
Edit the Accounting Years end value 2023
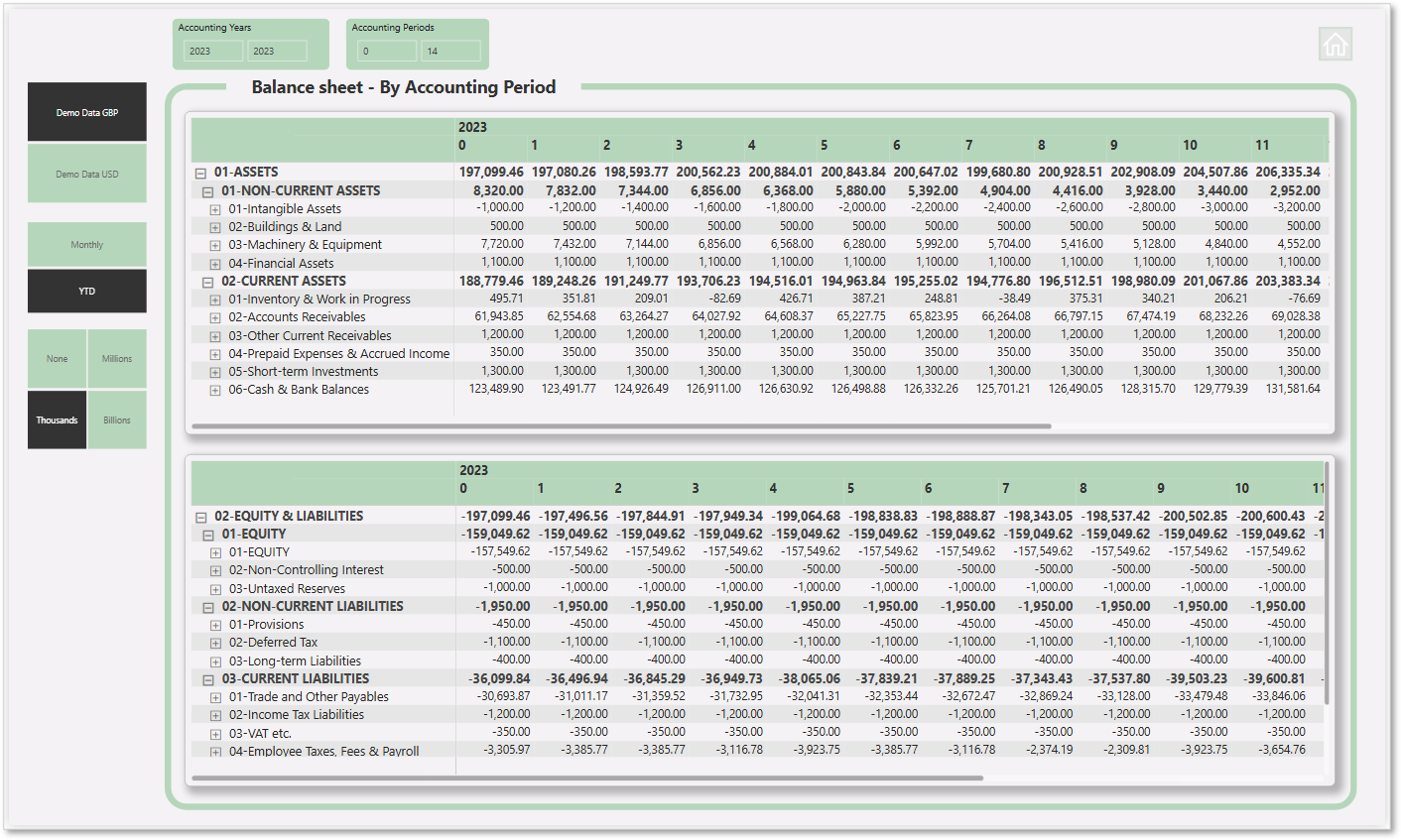(277, 51)
